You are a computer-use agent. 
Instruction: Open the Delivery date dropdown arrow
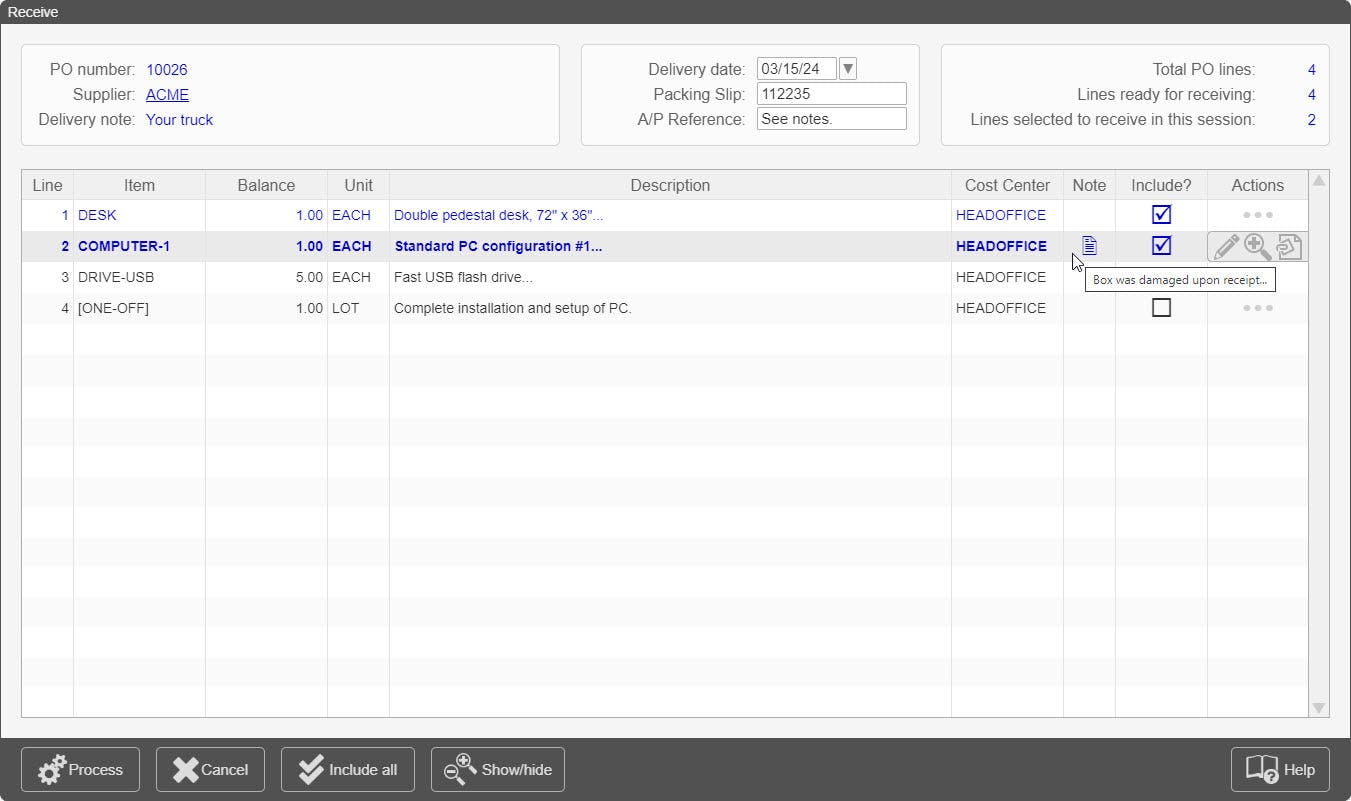point(846,68)
